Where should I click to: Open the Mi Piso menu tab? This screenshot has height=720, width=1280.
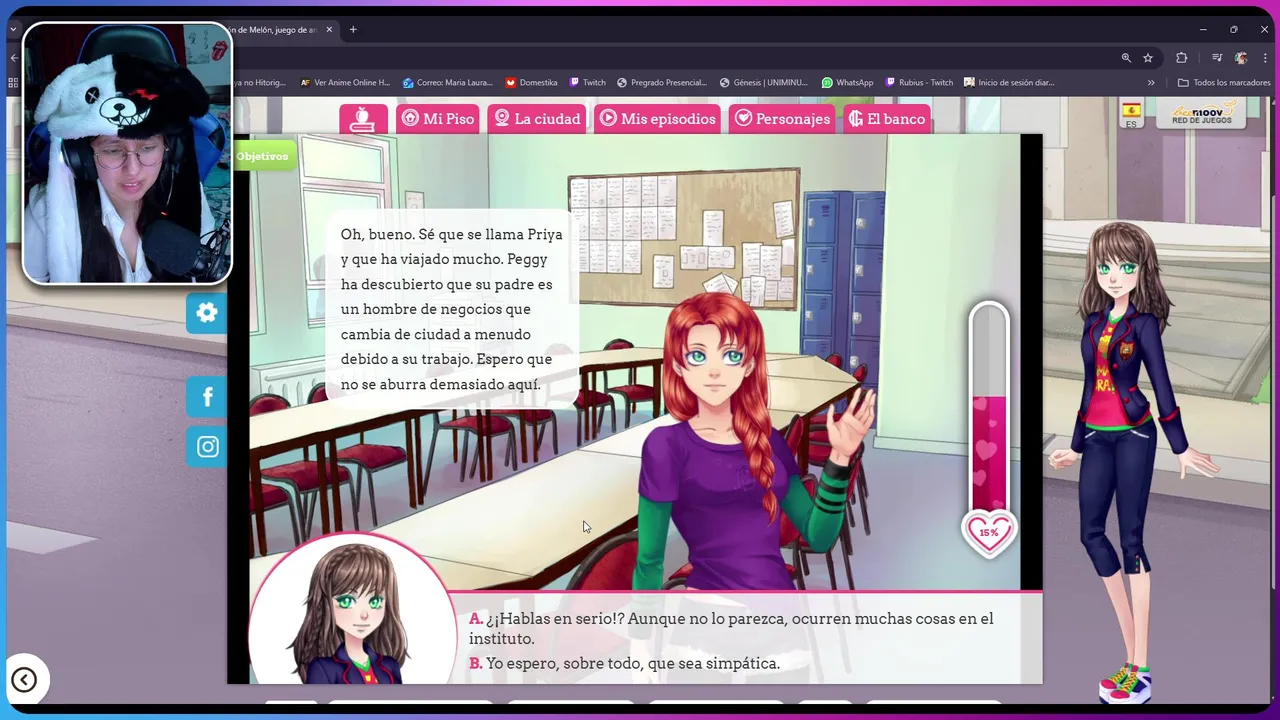click(437, 119)
